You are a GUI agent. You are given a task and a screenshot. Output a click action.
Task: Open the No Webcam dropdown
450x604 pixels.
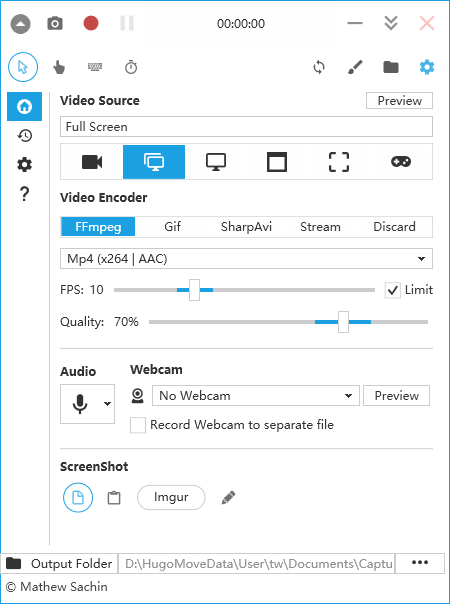tap(255, 396)
